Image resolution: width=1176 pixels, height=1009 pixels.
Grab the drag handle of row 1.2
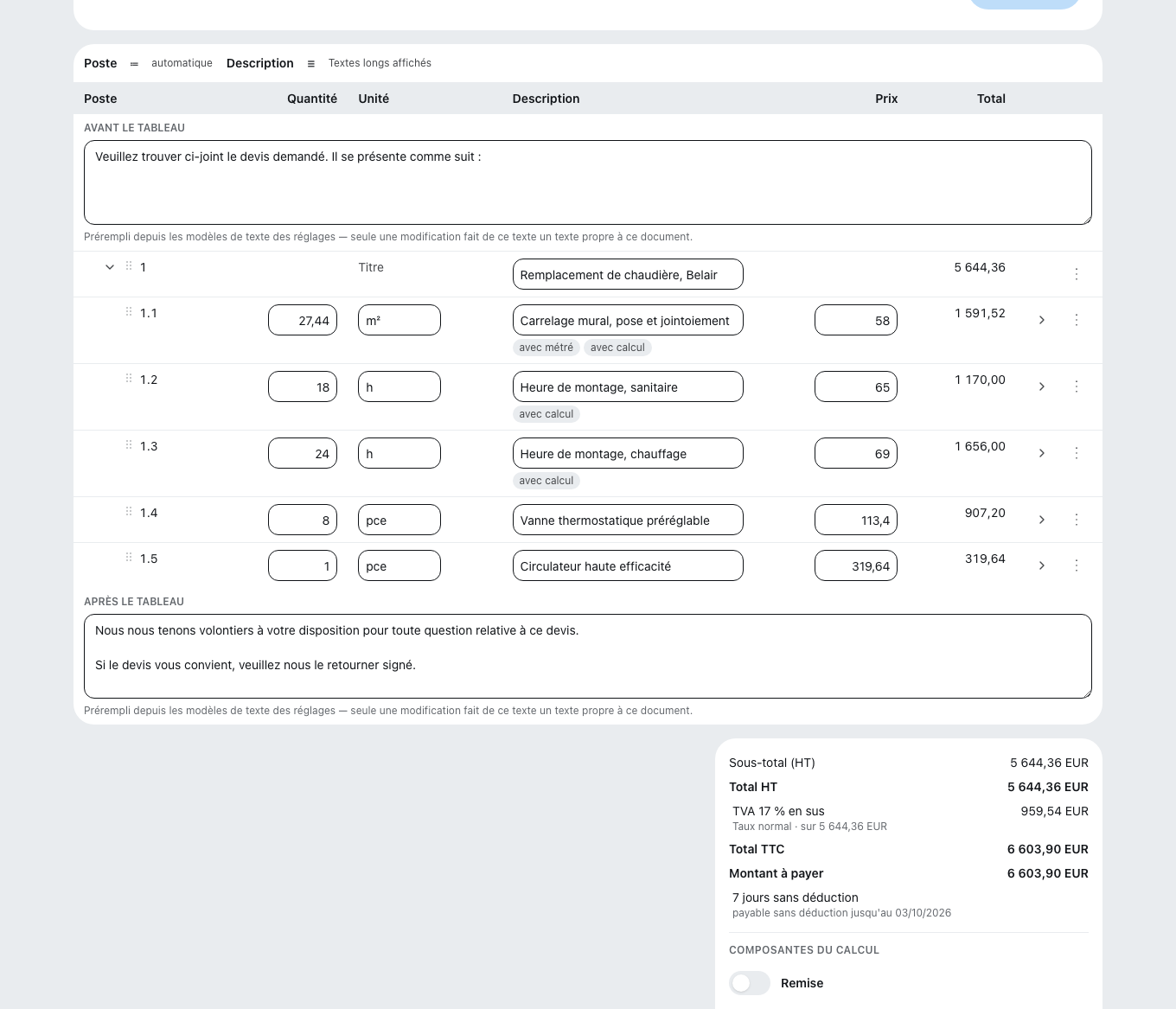pyautogui.click(x=129, y=379)
